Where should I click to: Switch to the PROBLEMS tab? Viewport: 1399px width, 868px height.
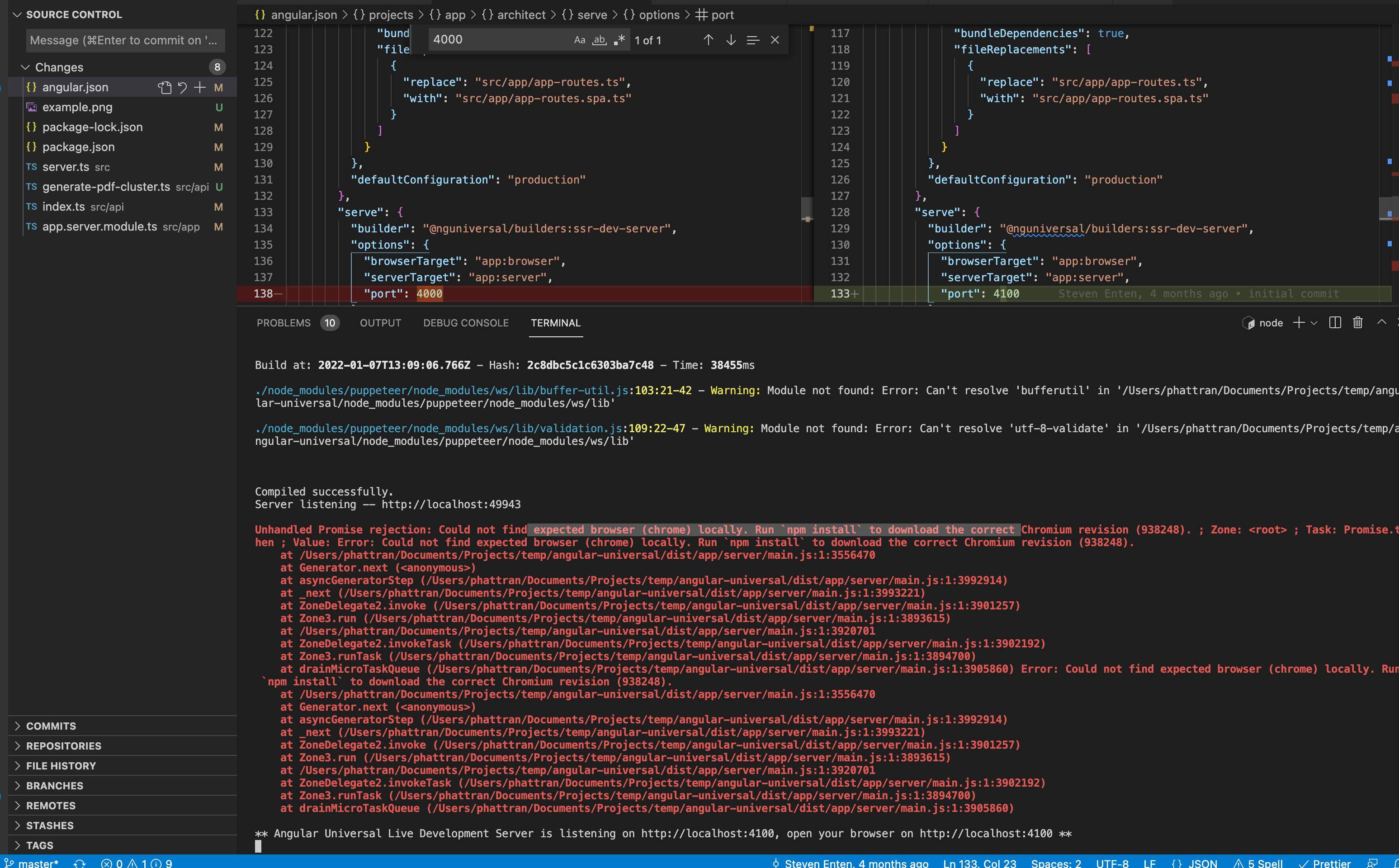[x=283, y=323]
